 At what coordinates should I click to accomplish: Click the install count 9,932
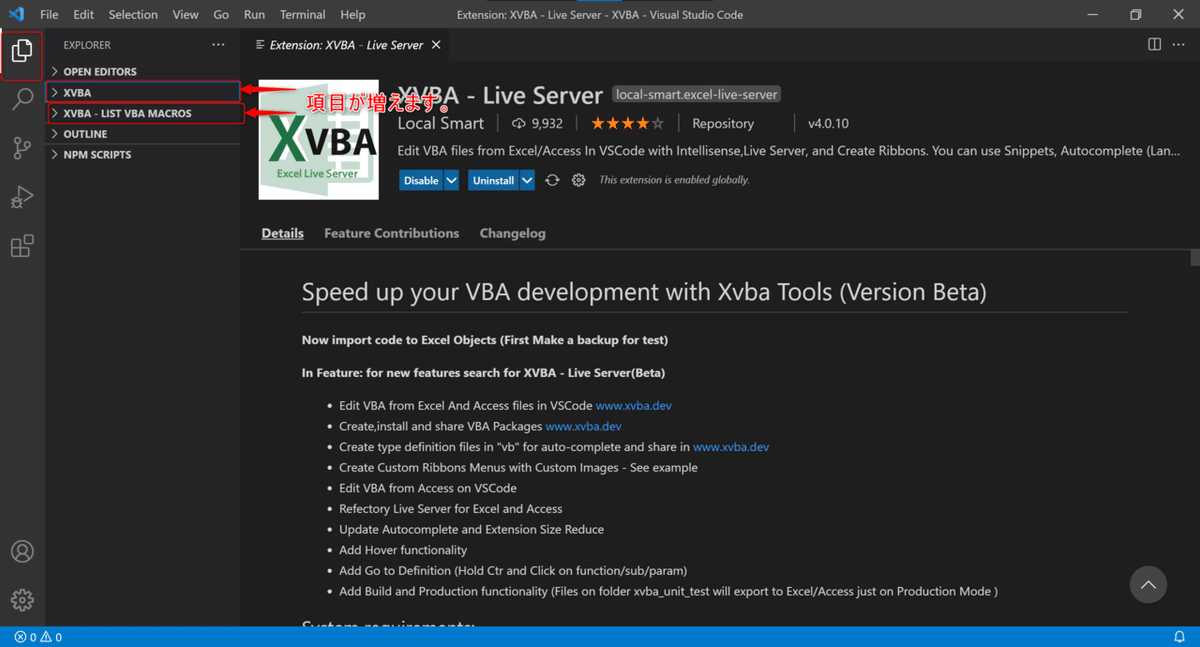[x=537, y=124]
